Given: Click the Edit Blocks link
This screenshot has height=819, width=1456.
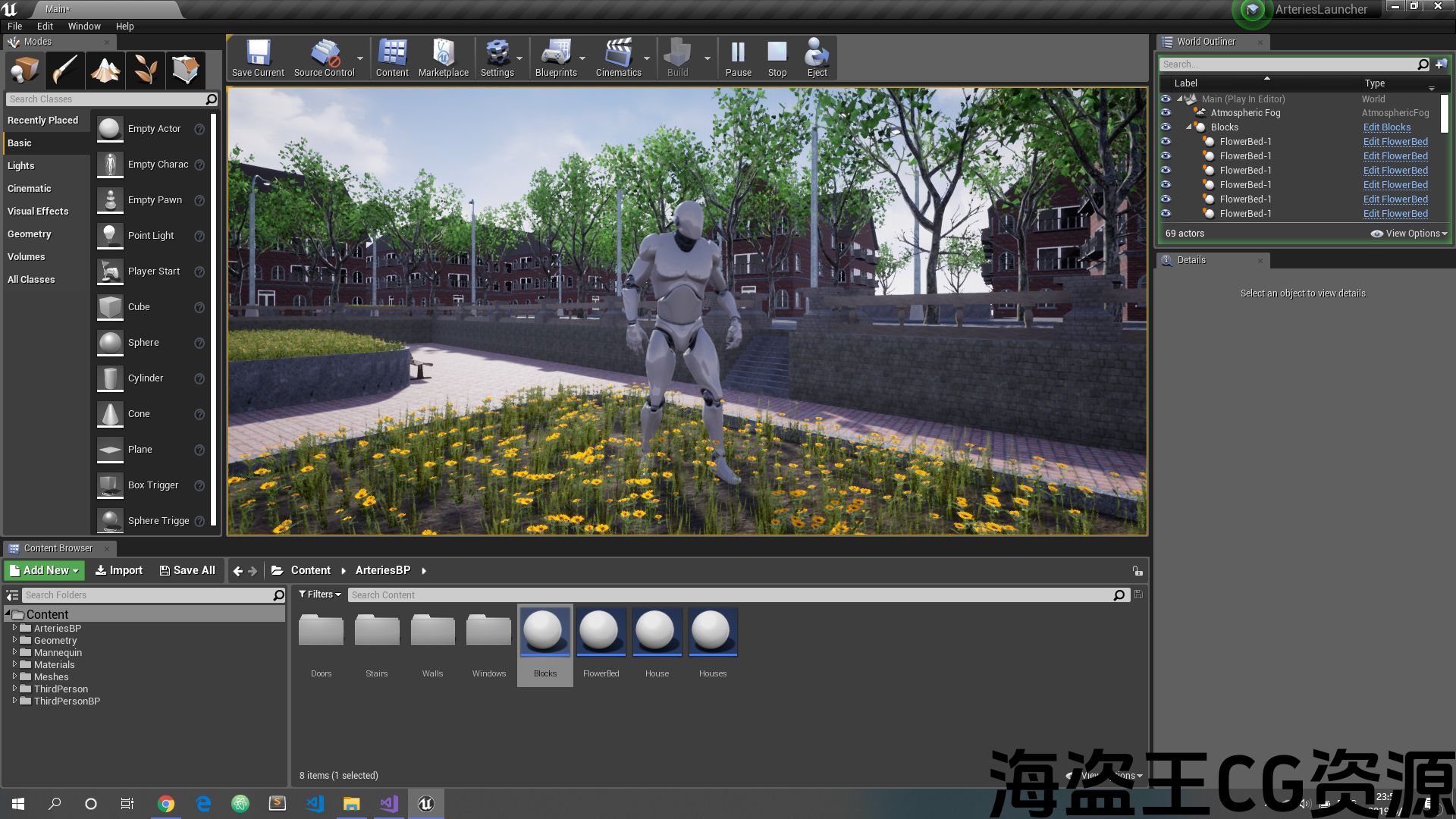Looking at the screenshot, I should tap(1386, 127).
